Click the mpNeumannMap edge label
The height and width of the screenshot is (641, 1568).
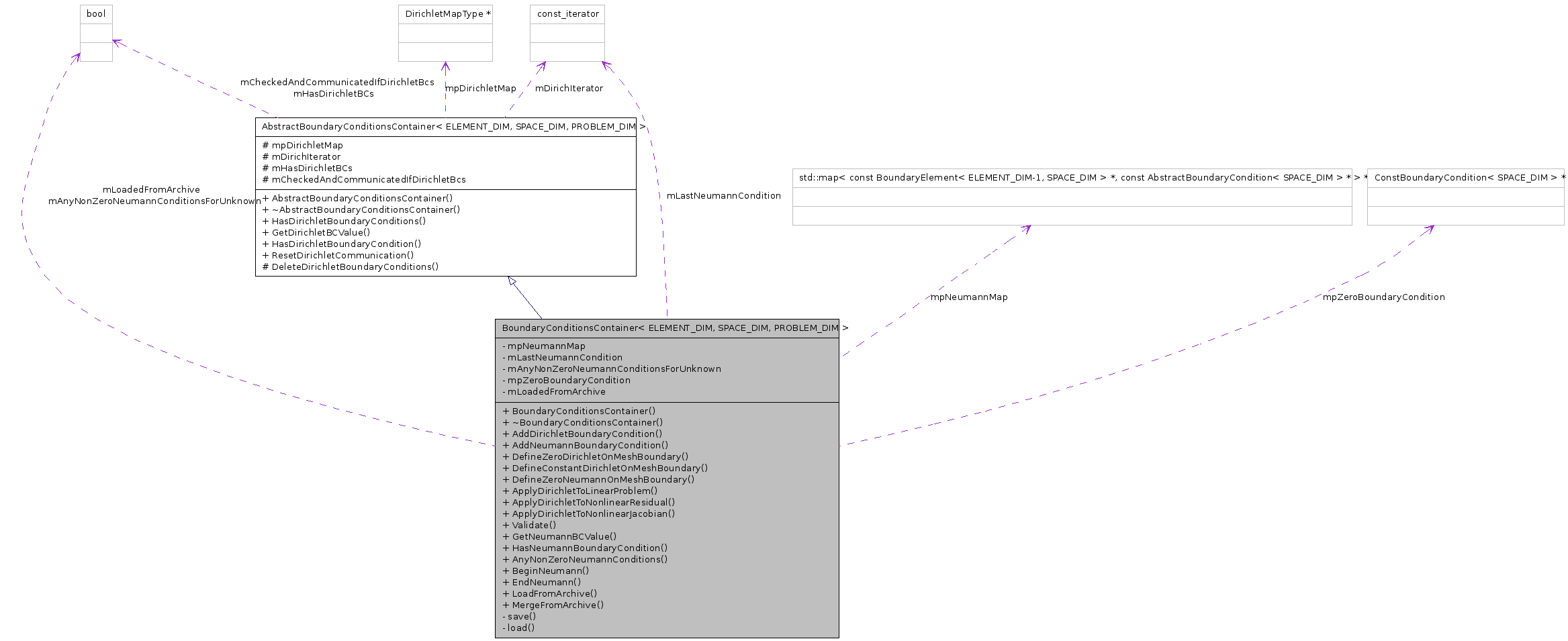point(969,297)
